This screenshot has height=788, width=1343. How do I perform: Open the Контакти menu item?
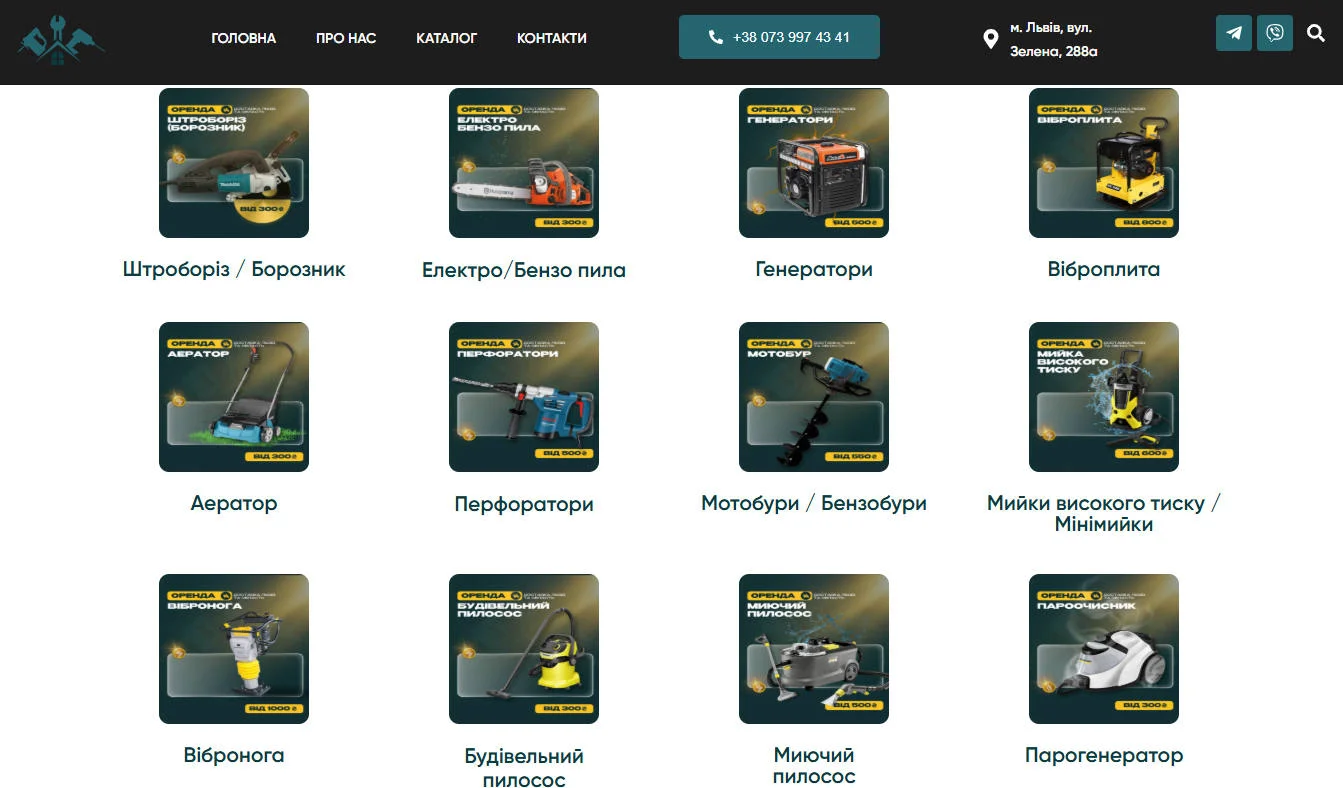[x=552, y=38]
